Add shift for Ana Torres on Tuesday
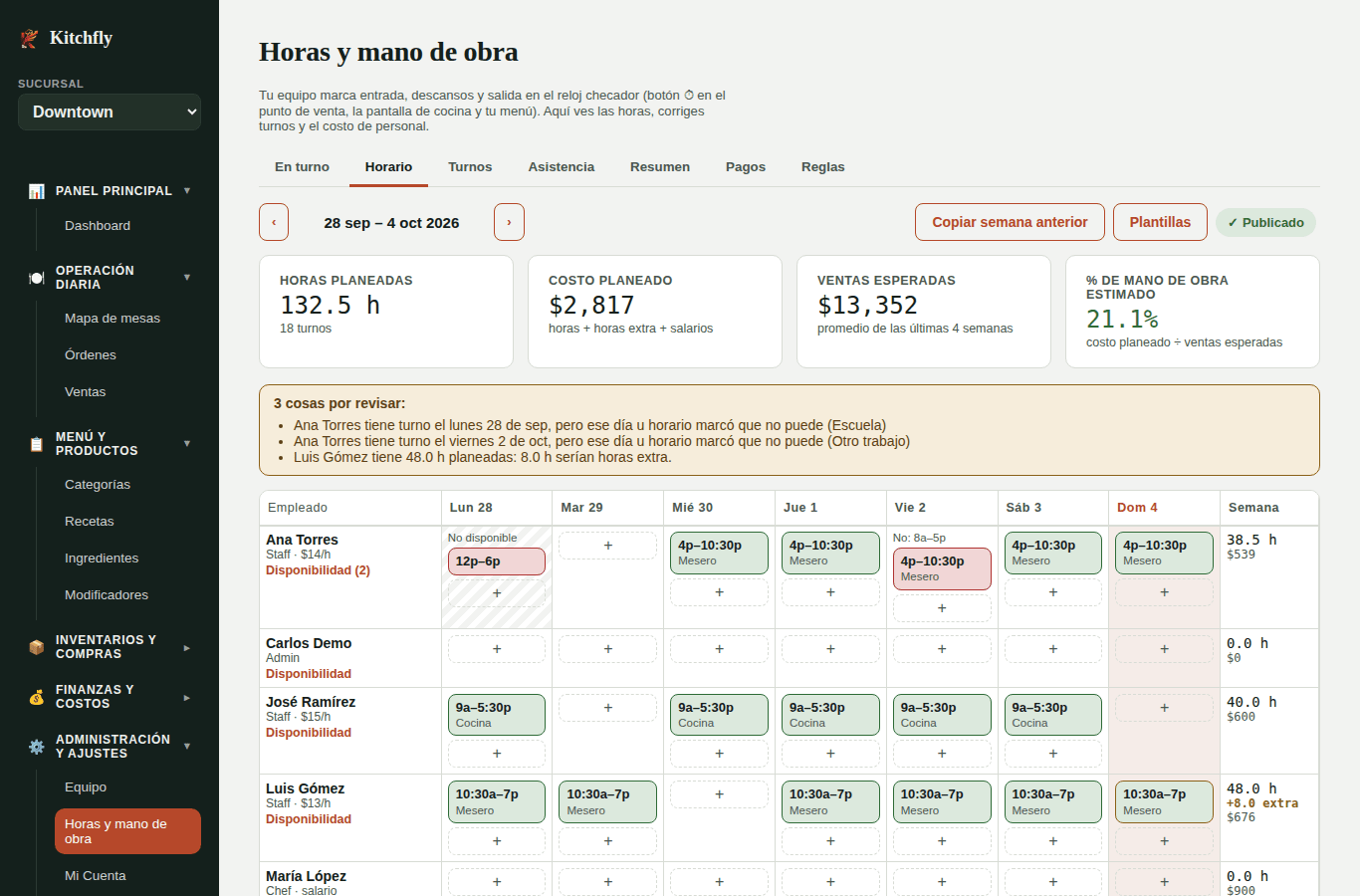The image size is (1360, 896). pos(607,546)
